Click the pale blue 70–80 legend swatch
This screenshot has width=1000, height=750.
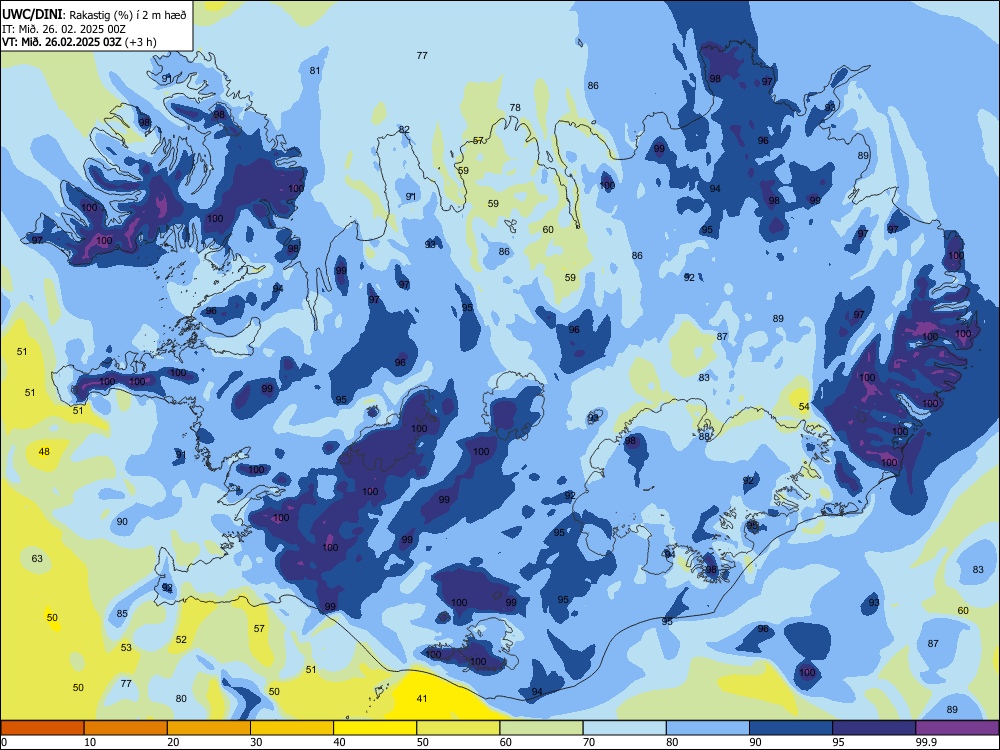[625, 728]
